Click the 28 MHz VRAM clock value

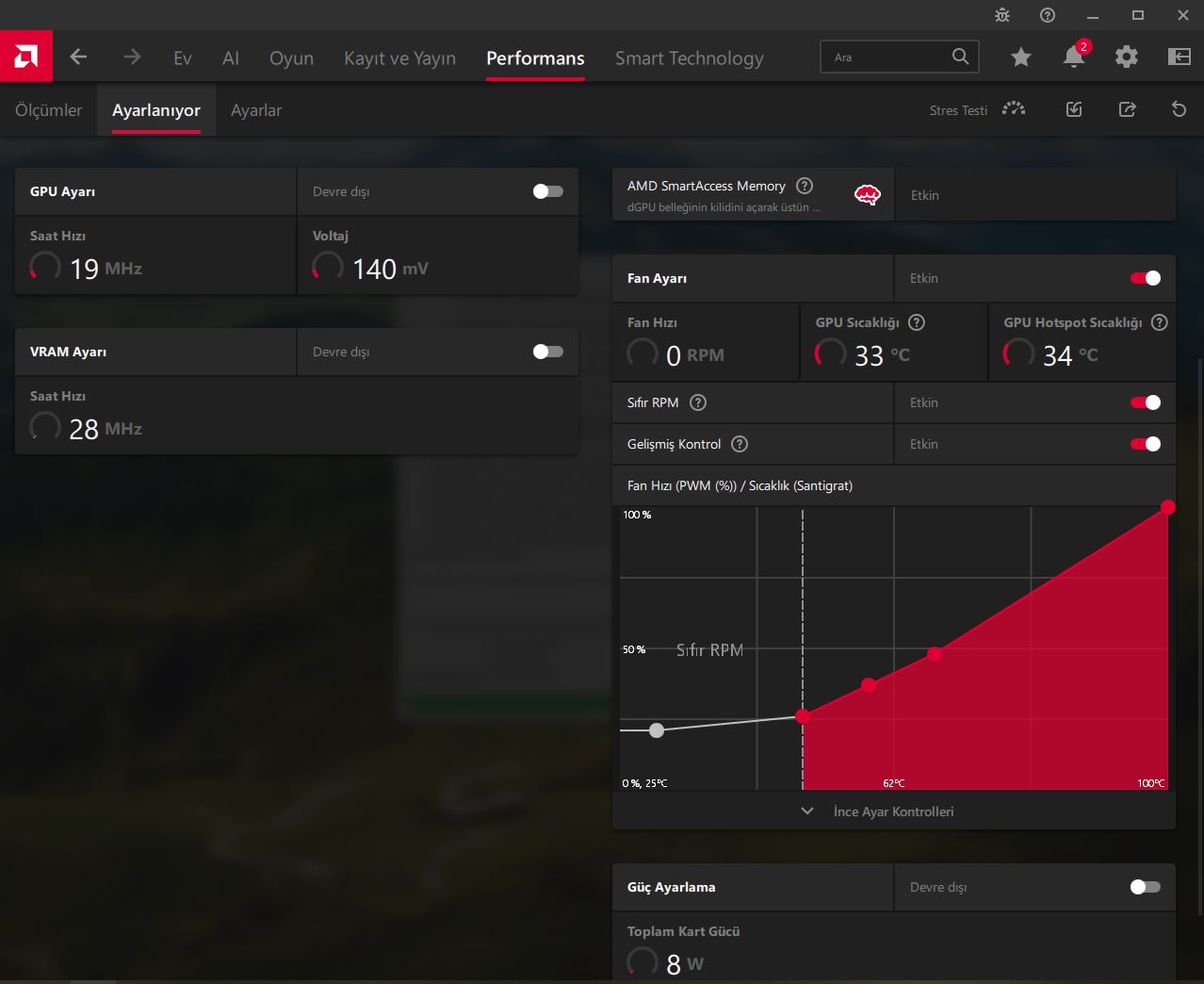coord(106,429)
